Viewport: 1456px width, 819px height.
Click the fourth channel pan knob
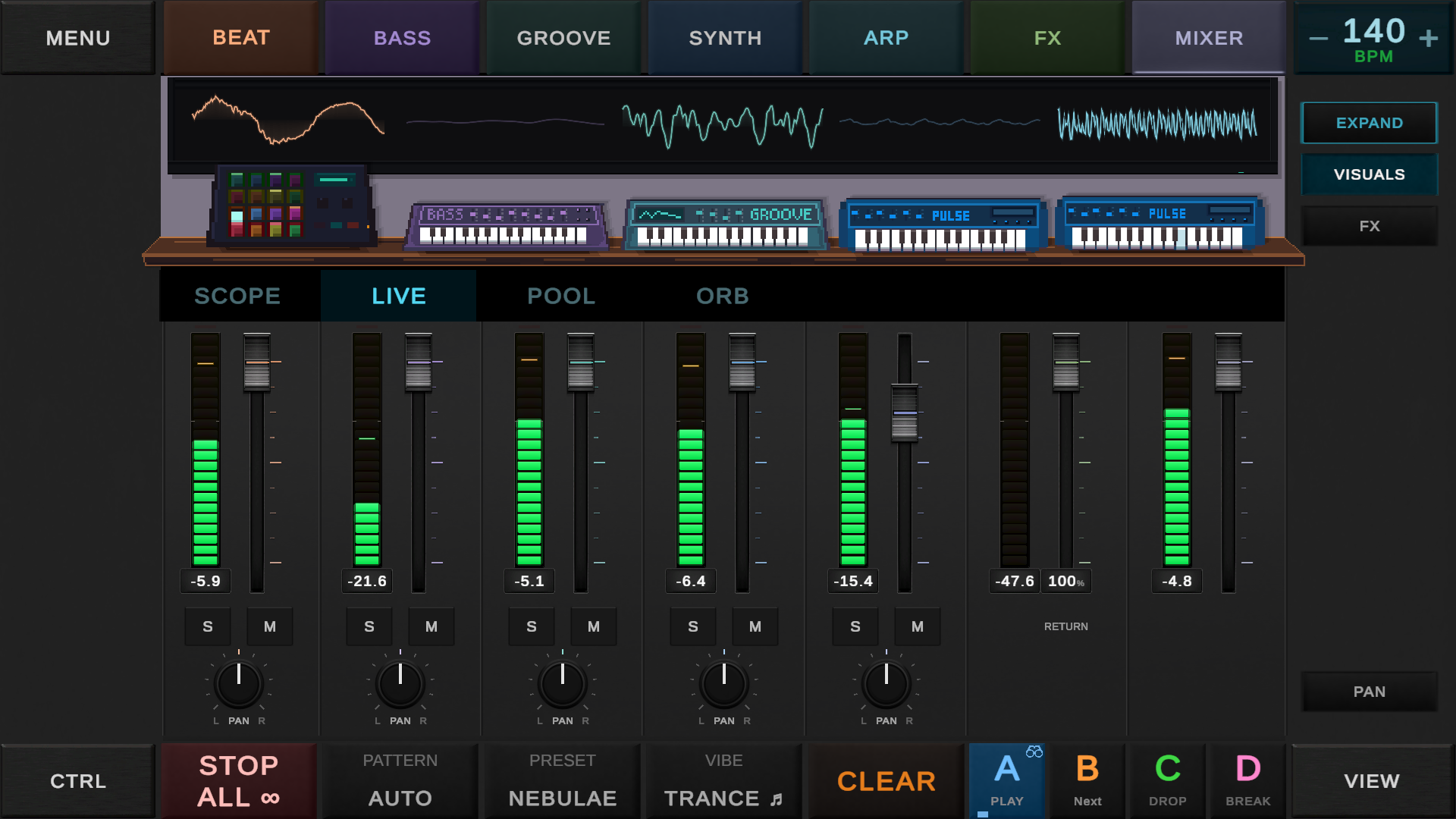click(x=724, y=683)
